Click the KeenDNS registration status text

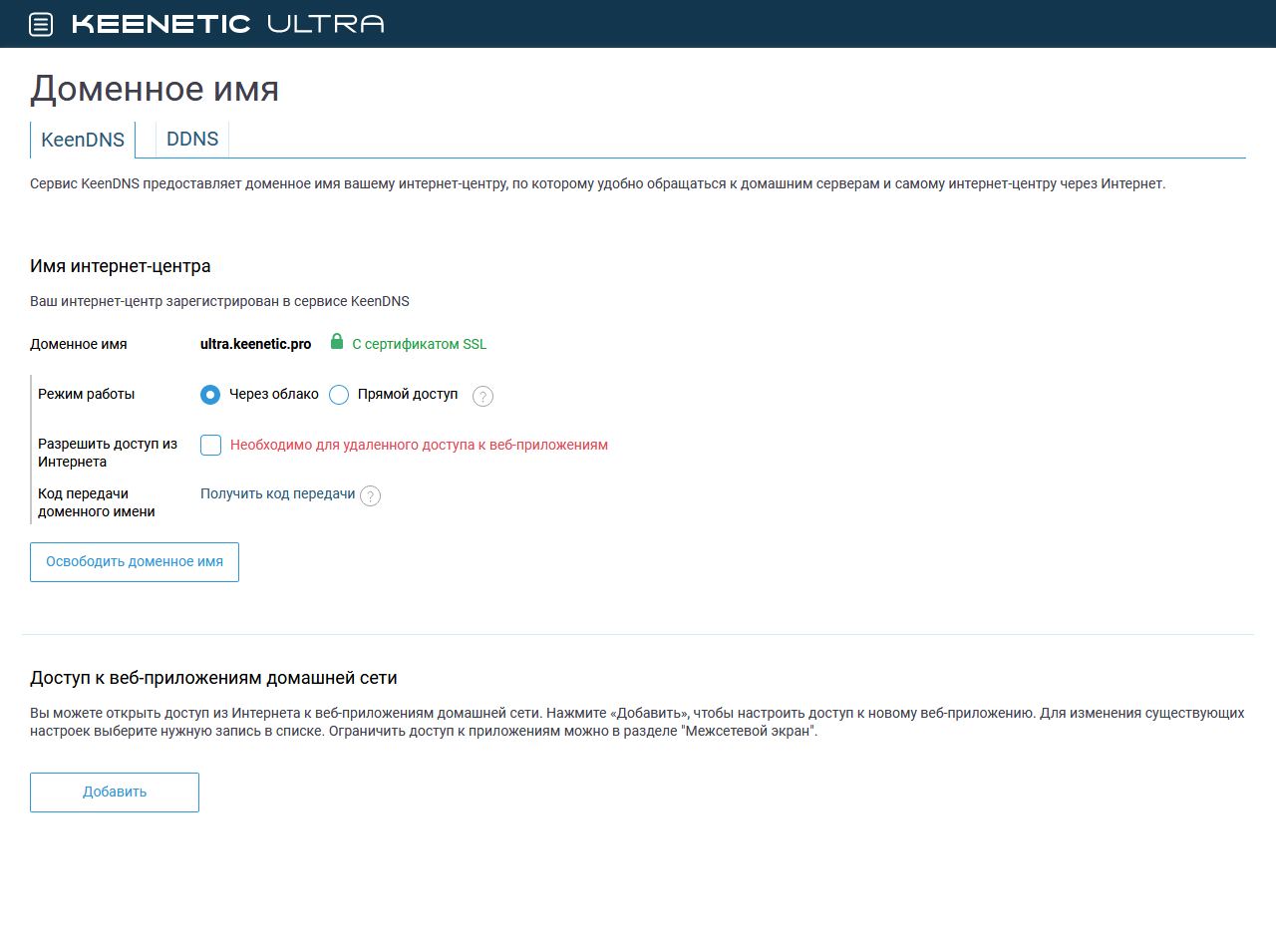219,301
